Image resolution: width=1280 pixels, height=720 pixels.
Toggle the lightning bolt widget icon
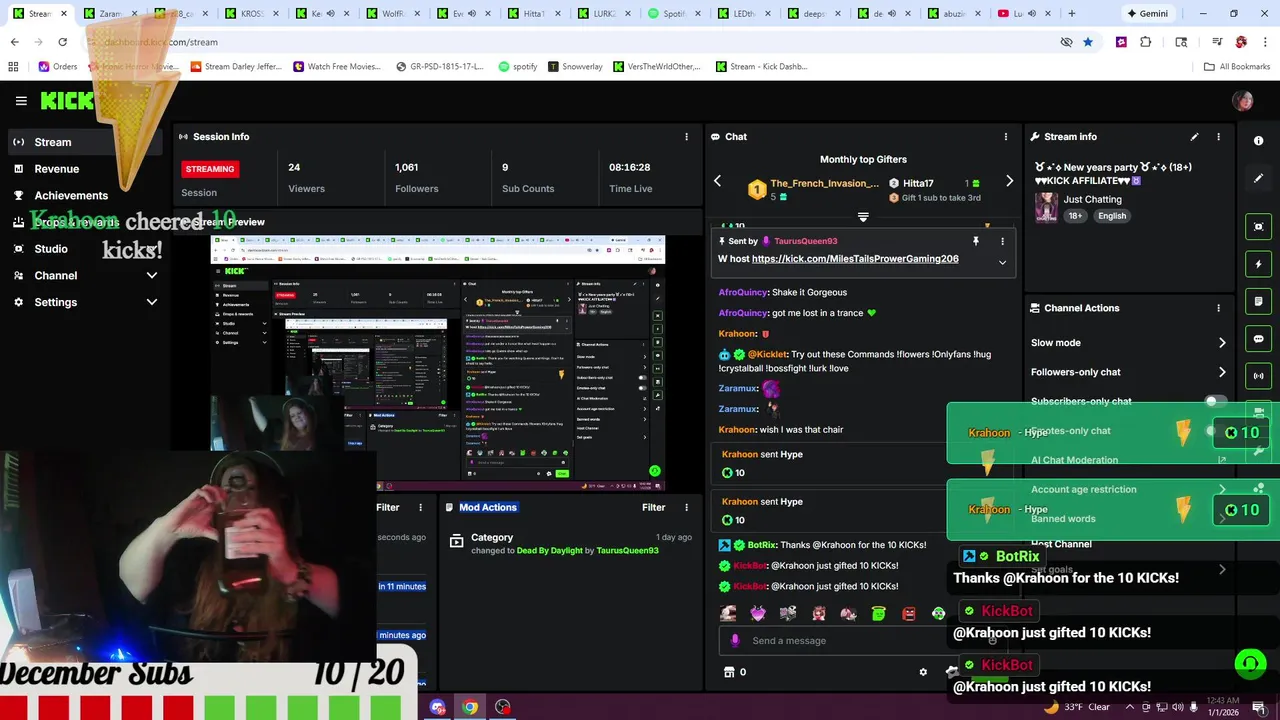(x=1259, y=264)
